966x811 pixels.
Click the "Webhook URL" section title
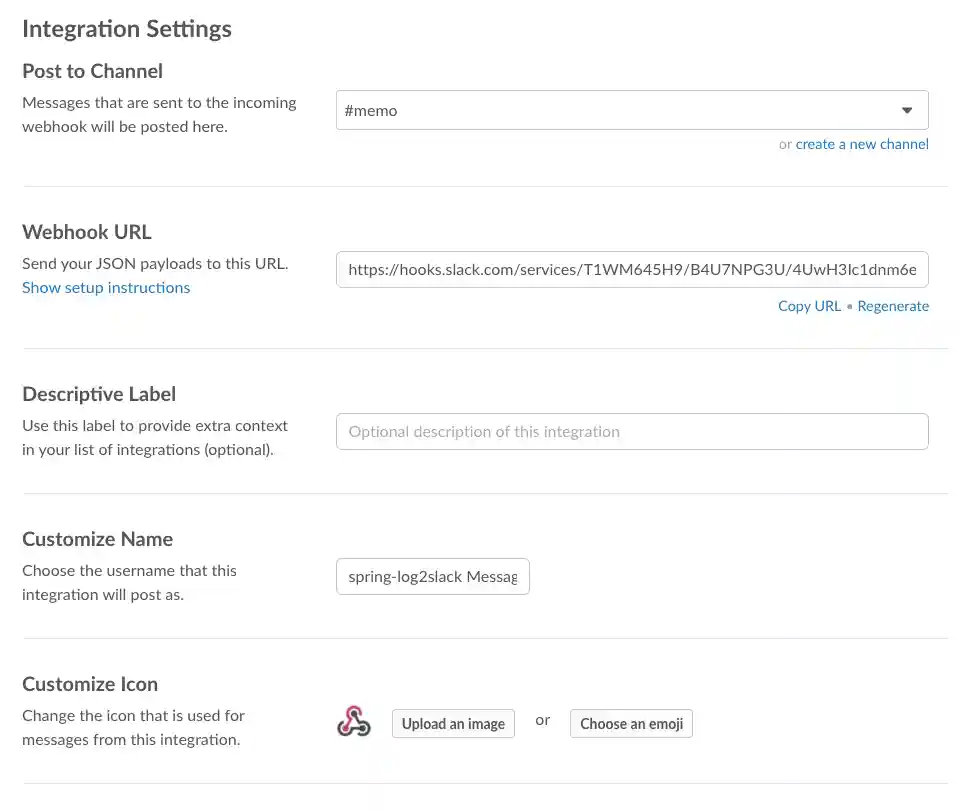pyautogui.click(x=86, y=232)
